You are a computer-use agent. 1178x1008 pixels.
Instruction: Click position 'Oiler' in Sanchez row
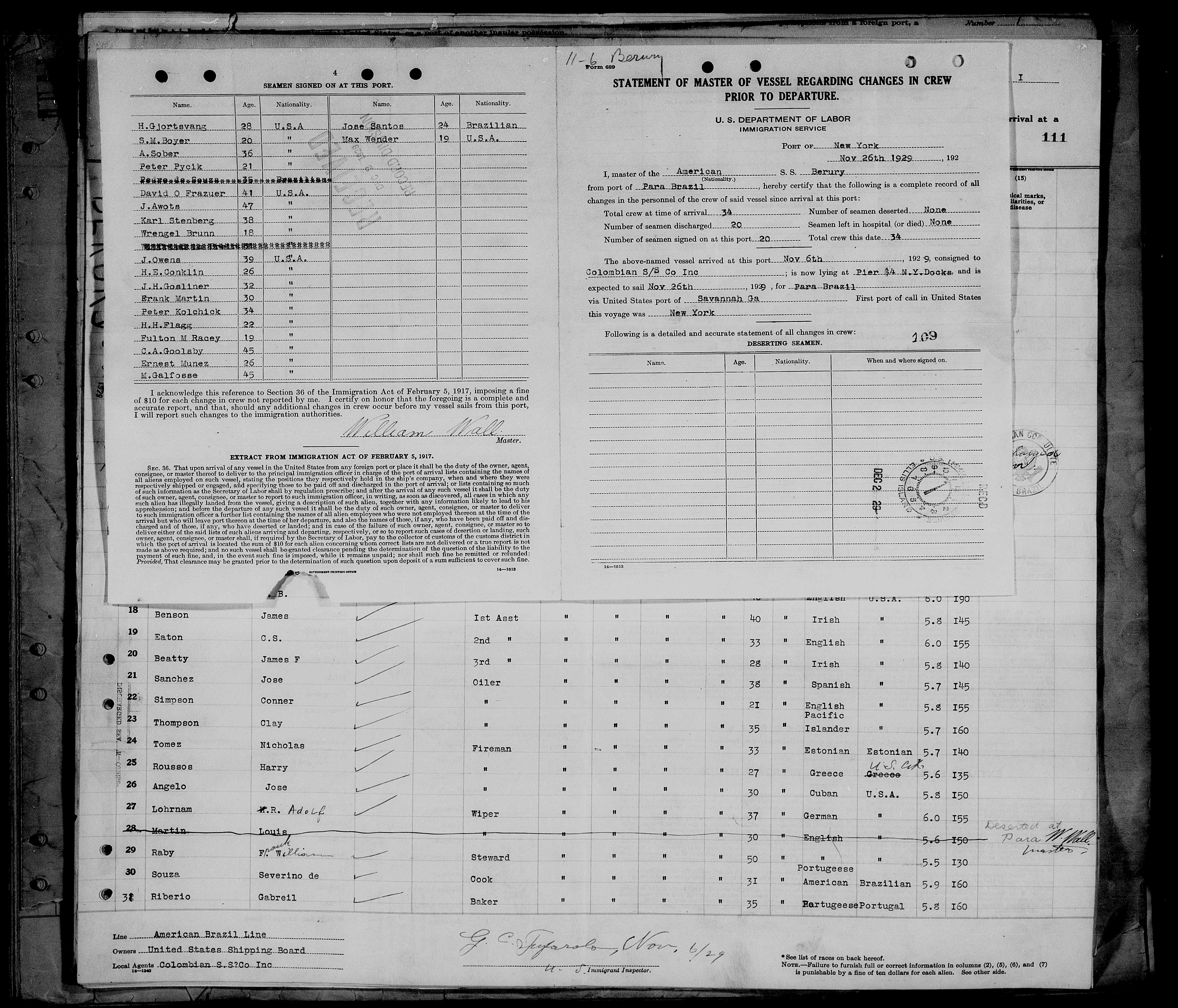click(487, 682)
